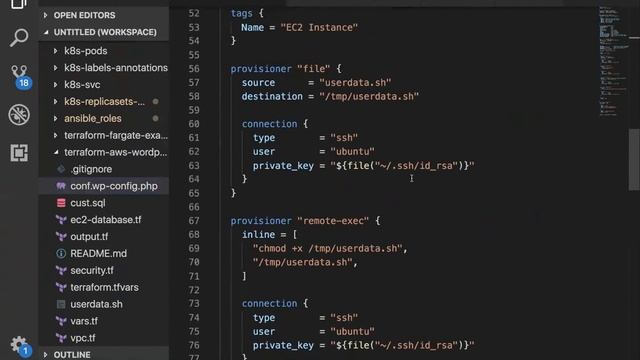Click 'provisioner "remote-exec"' on line 67

coord(300,221)
